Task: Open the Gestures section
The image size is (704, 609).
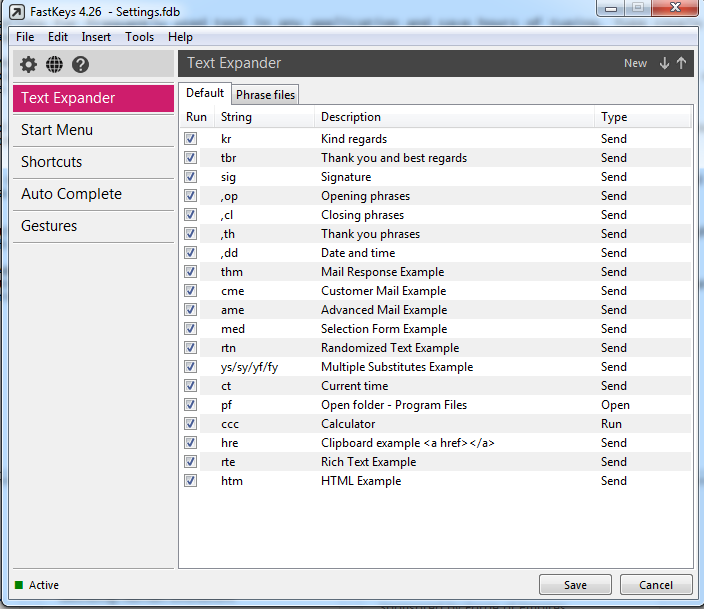Action: tap(93, 225)
